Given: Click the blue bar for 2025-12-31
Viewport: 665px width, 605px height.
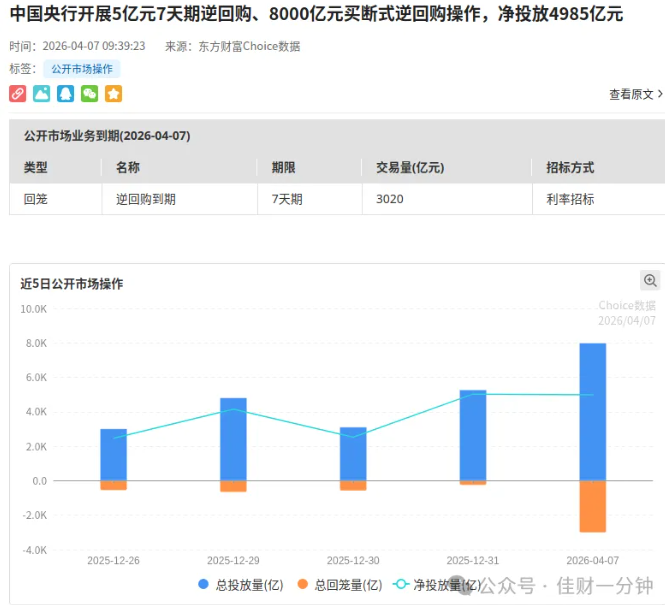Looking at the screenshot, I should [x=473, y=435].
